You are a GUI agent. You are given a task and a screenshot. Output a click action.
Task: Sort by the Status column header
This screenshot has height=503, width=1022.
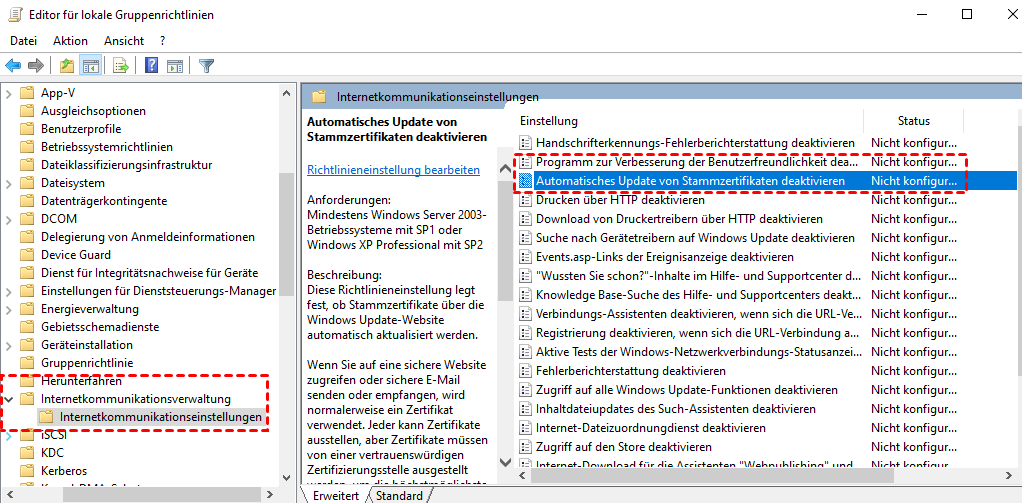[x=914, y=121]
